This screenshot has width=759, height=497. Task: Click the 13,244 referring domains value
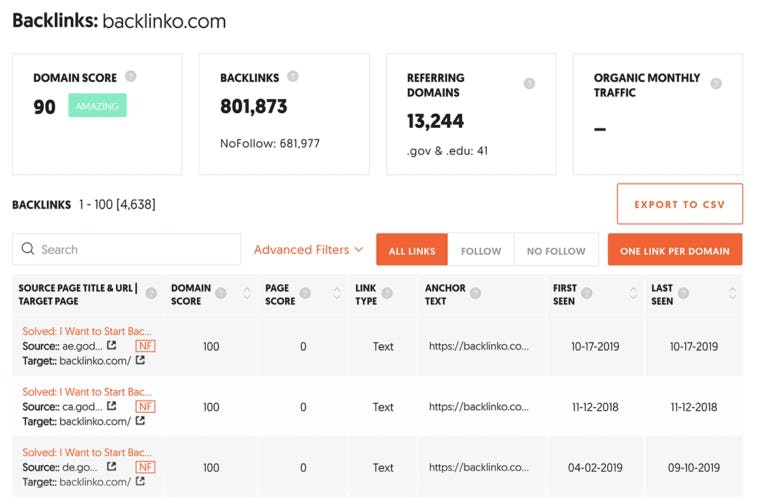pos(435,121)
